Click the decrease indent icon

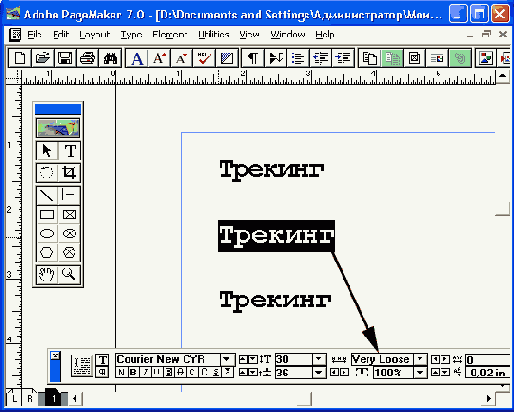(x=321, y=58)
